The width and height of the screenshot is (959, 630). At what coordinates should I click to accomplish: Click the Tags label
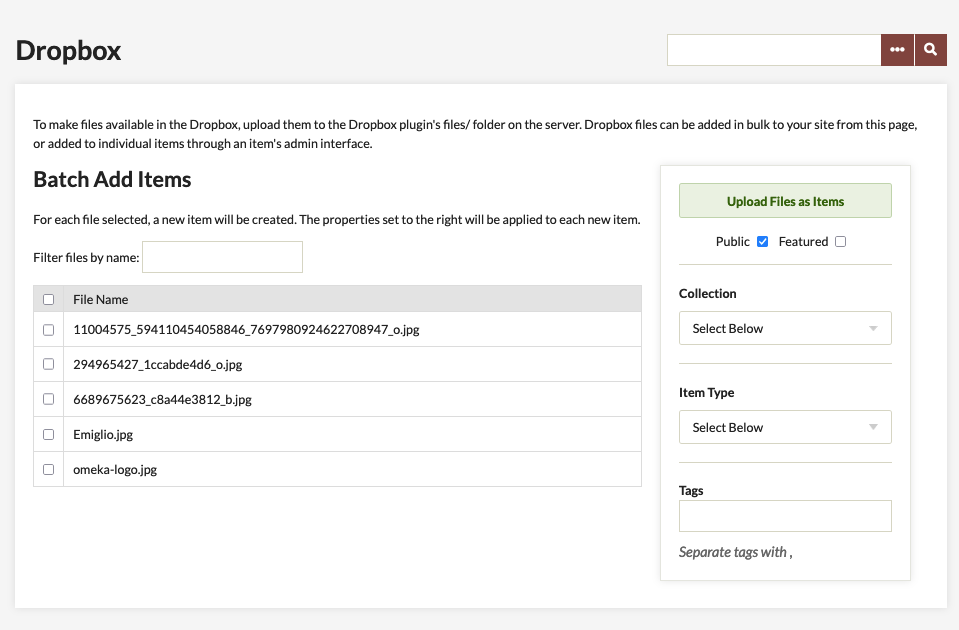tap(691, 491)
